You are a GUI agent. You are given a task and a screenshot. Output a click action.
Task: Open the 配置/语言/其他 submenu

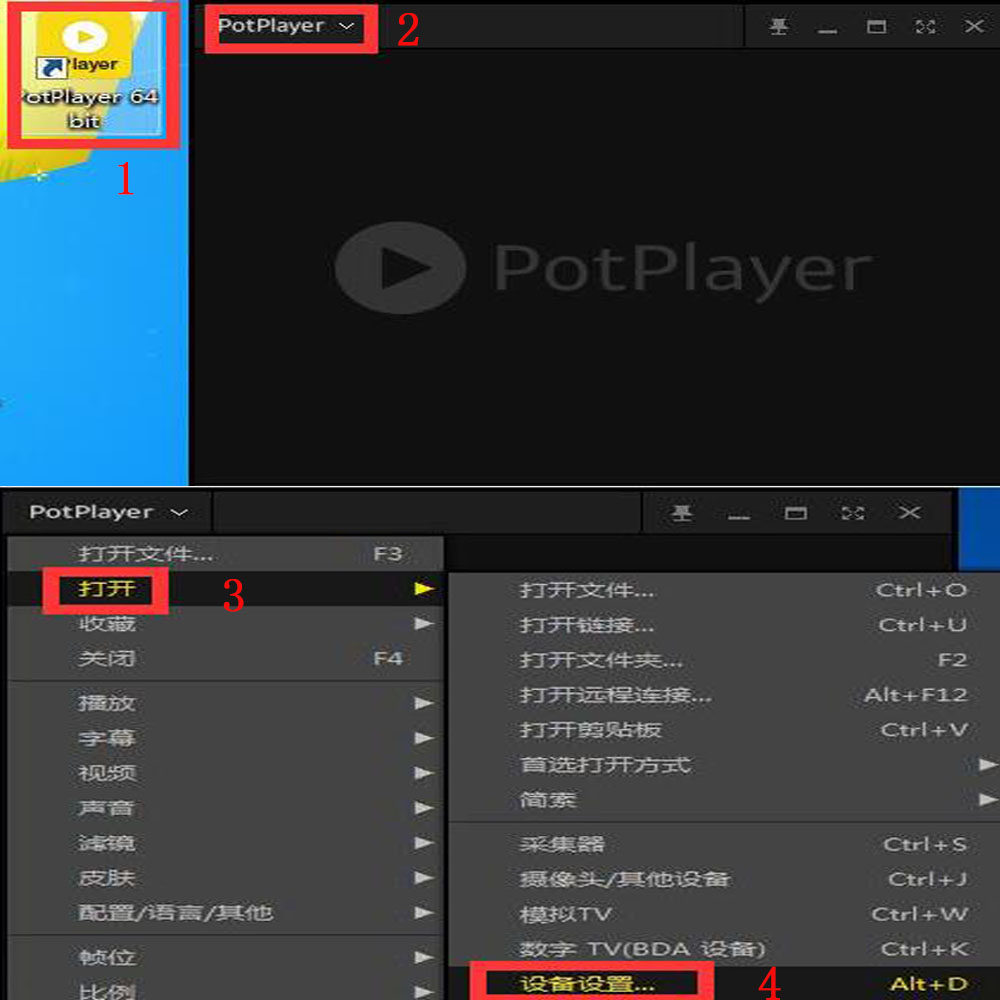tap(226, 913)
